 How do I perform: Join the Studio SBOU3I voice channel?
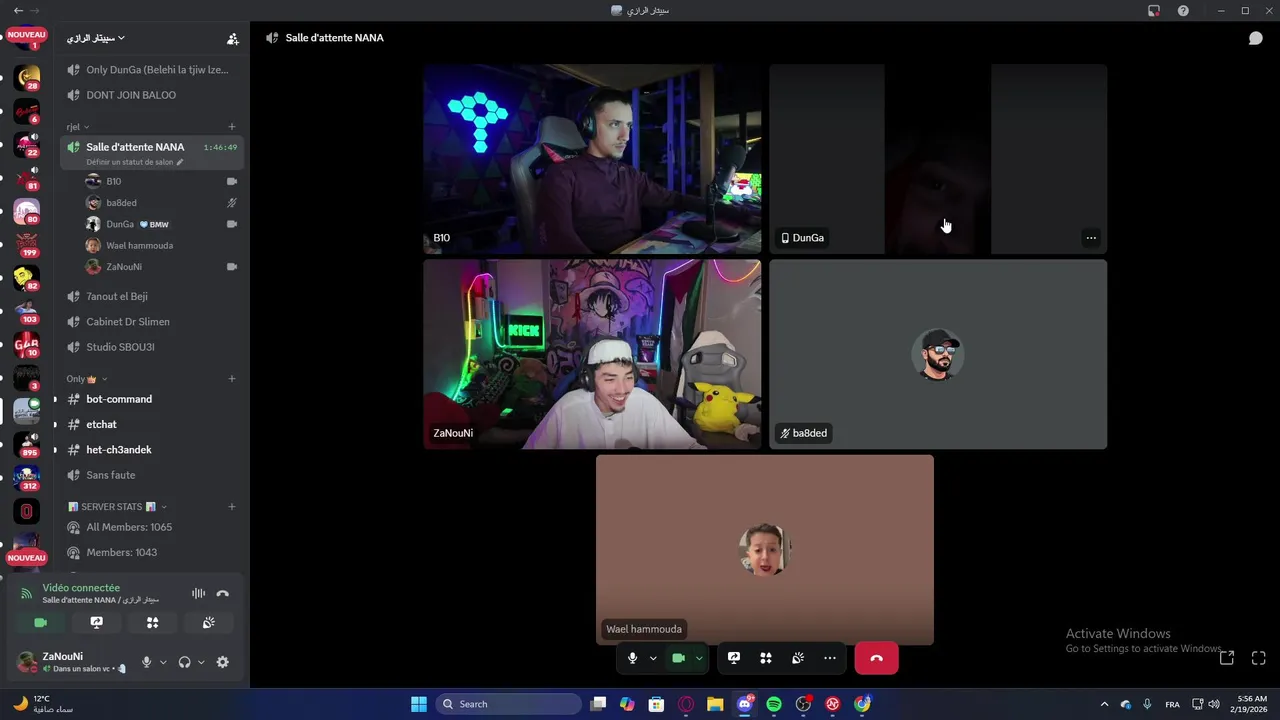(150, 347)
